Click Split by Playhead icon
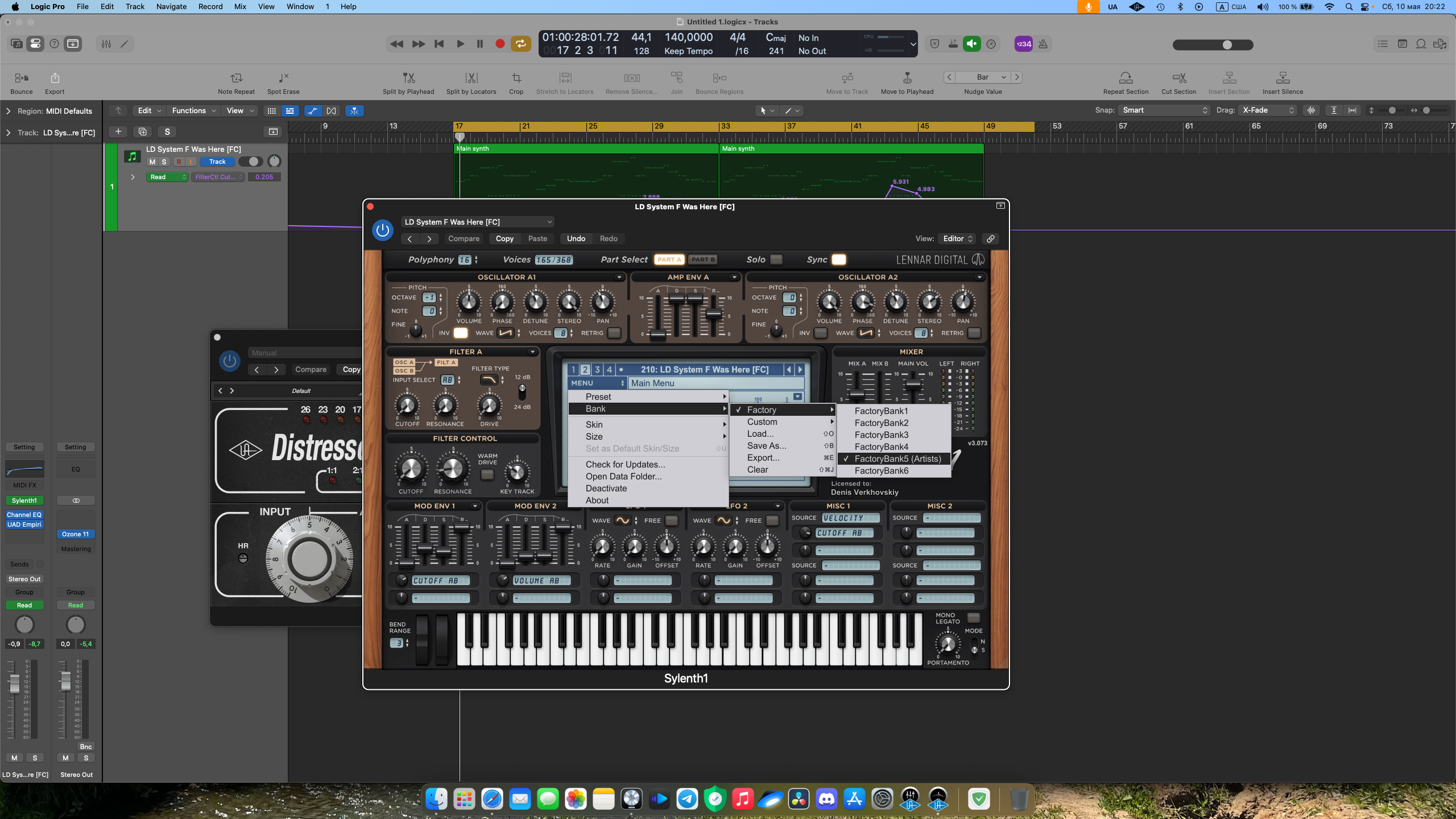Image resolution: width=1456 pixels, height=819 pixels. point(408,78)
